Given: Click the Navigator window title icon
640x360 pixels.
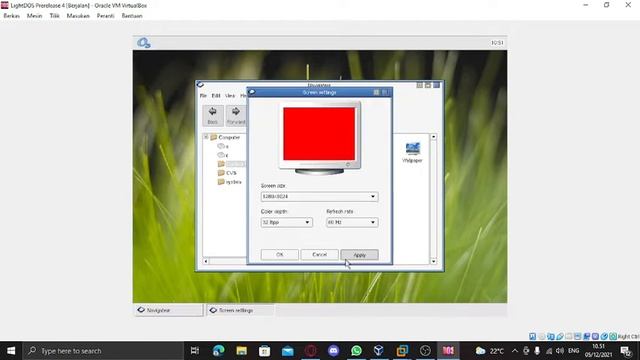Looking at the screenshot, I should tap(200, 84).
